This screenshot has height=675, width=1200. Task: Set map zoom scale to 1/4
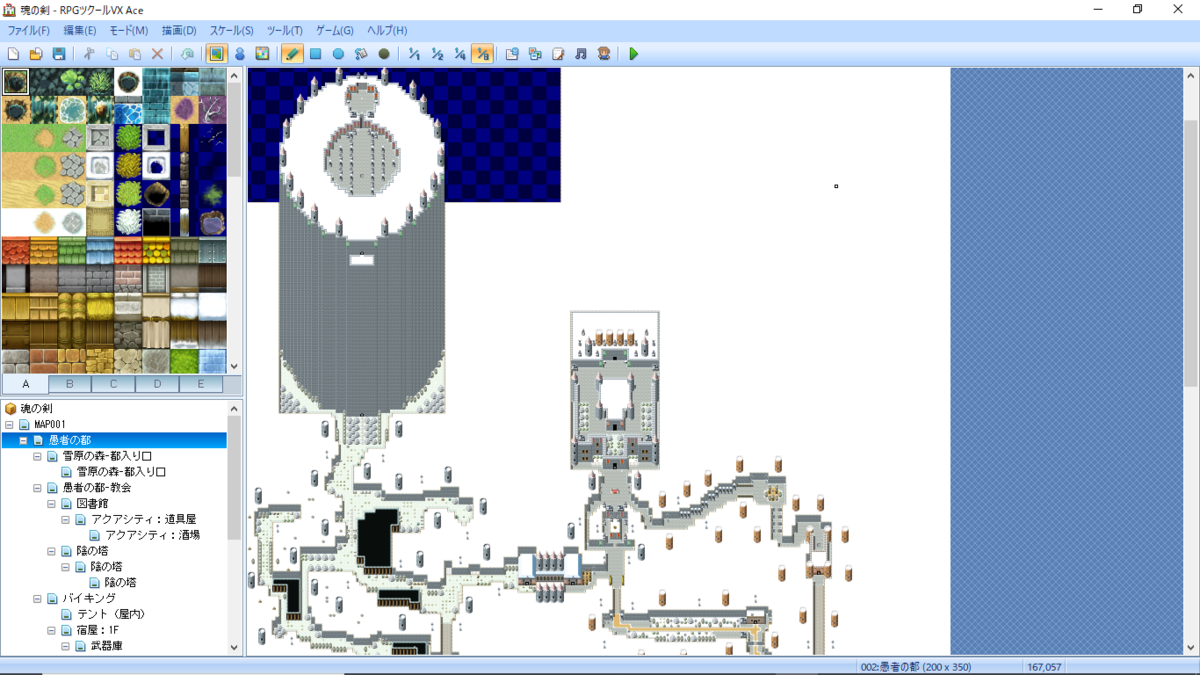pos(459,54)
